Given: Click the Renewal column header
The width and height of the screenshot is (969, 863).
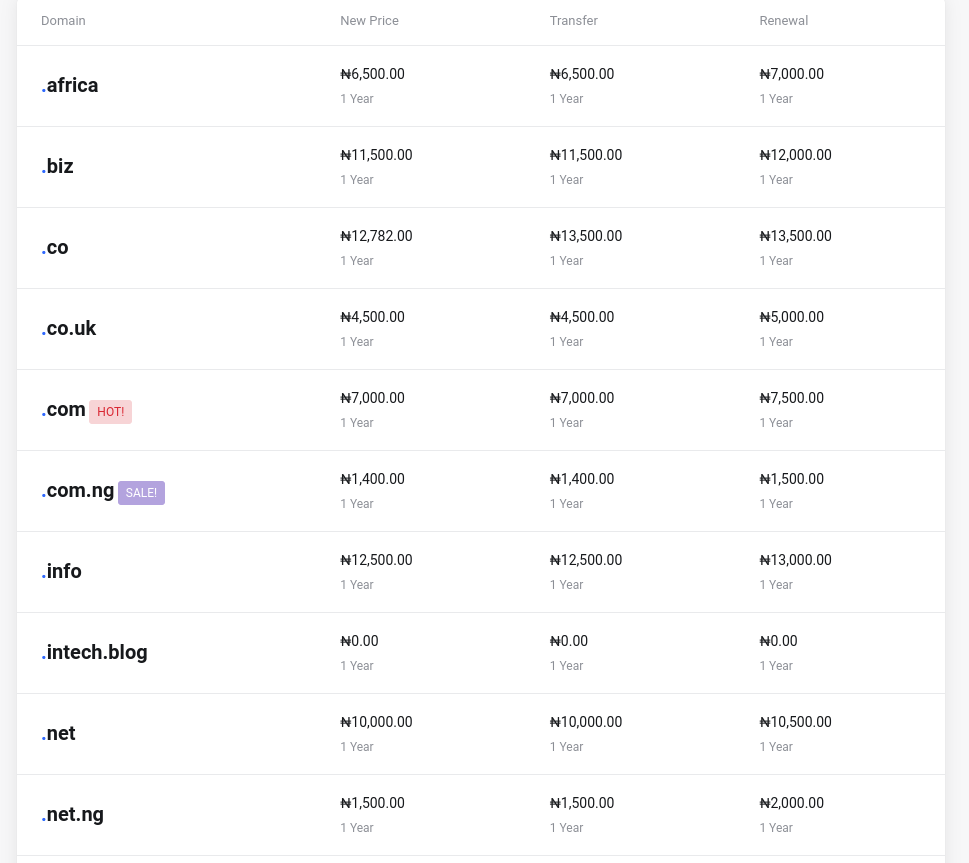Looking at the screenshot, I should click(783, 21).
